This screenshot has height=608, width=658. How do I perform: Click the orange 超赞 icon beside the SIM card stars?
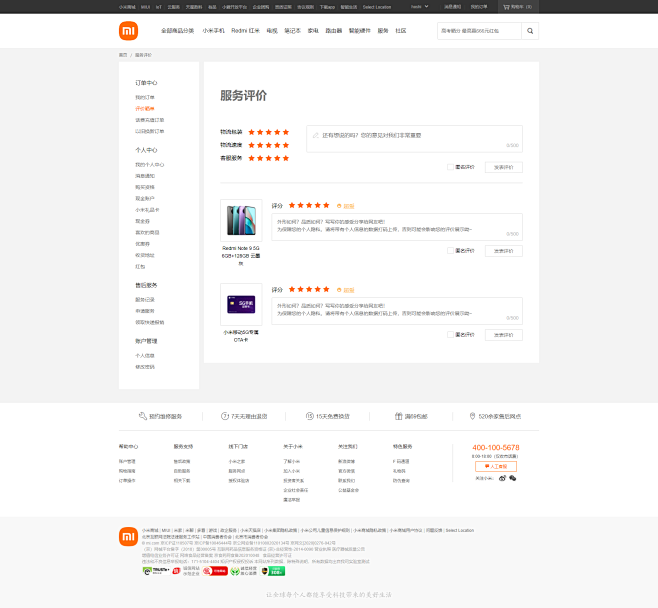[339, 290]
